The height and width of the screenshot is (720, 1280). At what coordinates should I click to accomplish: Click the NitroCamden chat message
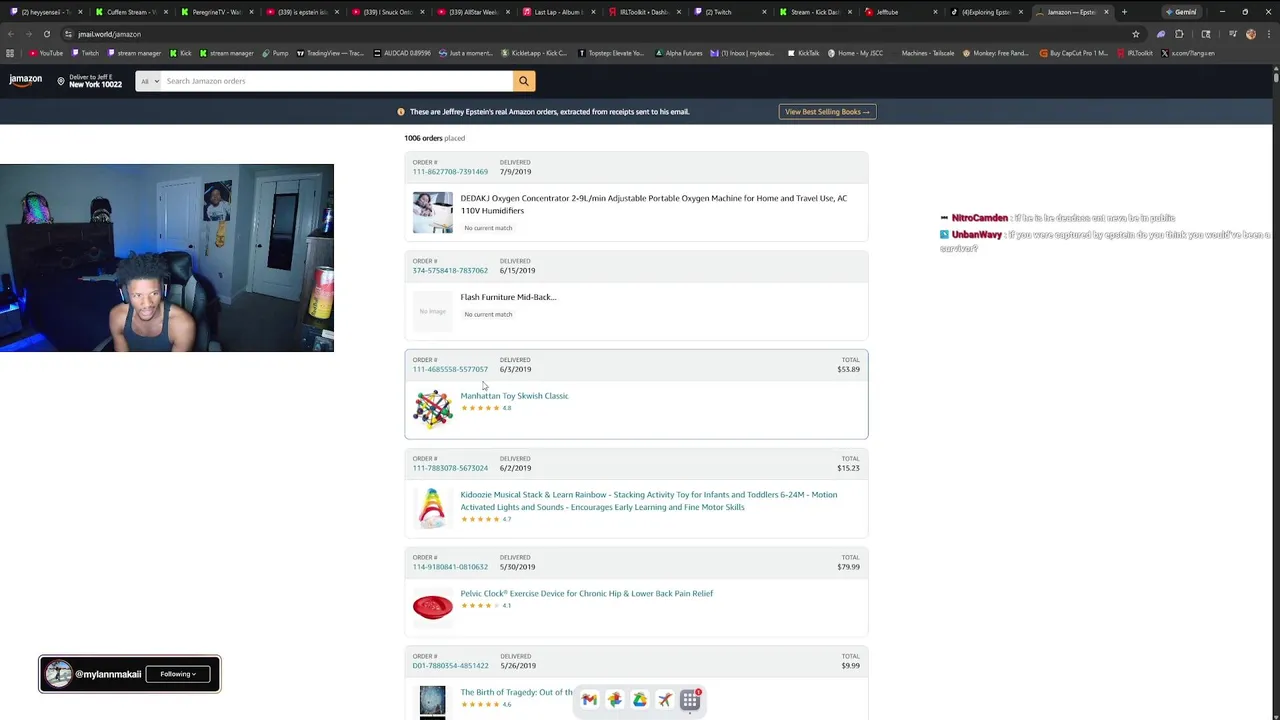[1058, 218]
